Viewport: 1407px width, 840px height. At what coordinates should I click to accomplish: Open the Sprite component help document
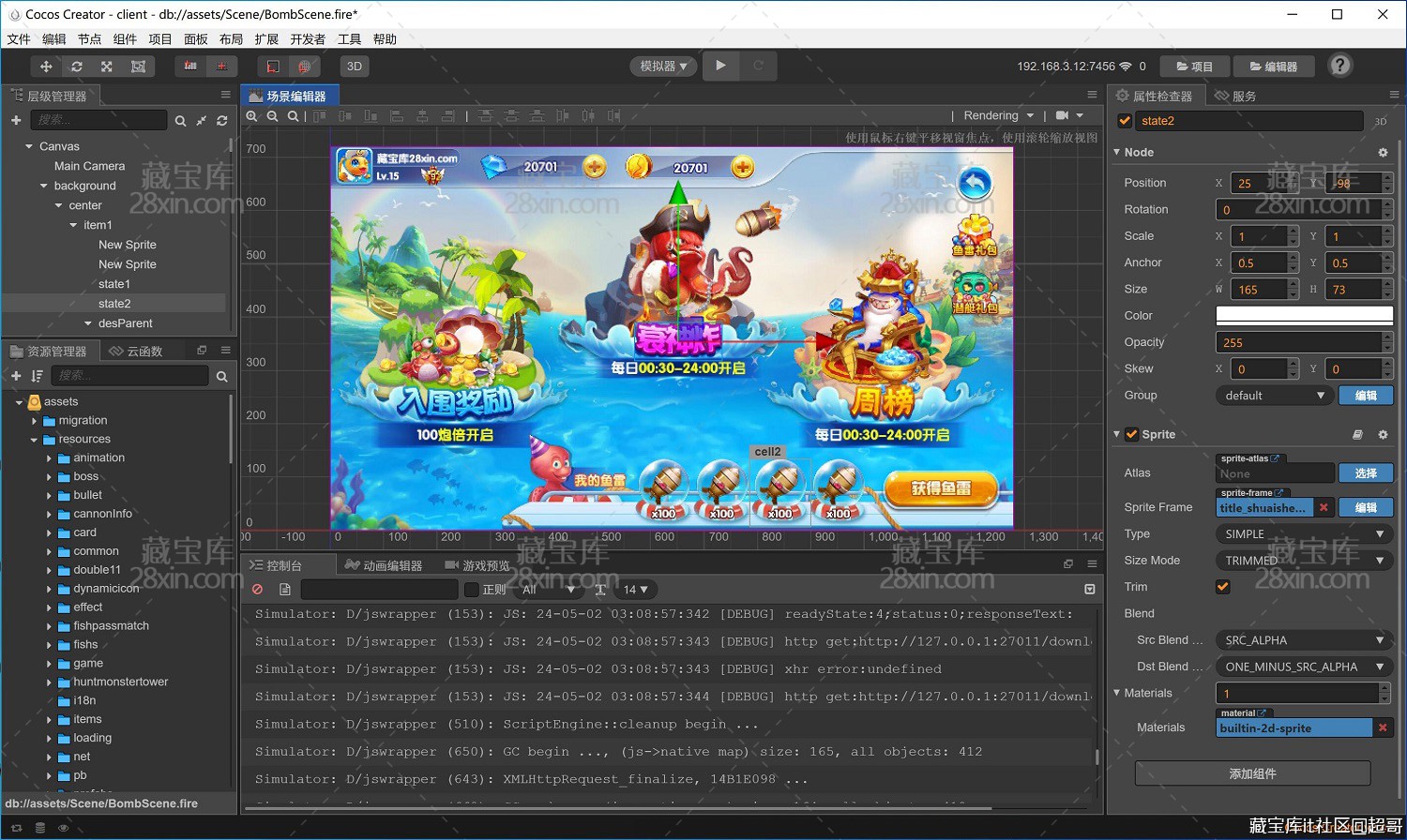1357,435
